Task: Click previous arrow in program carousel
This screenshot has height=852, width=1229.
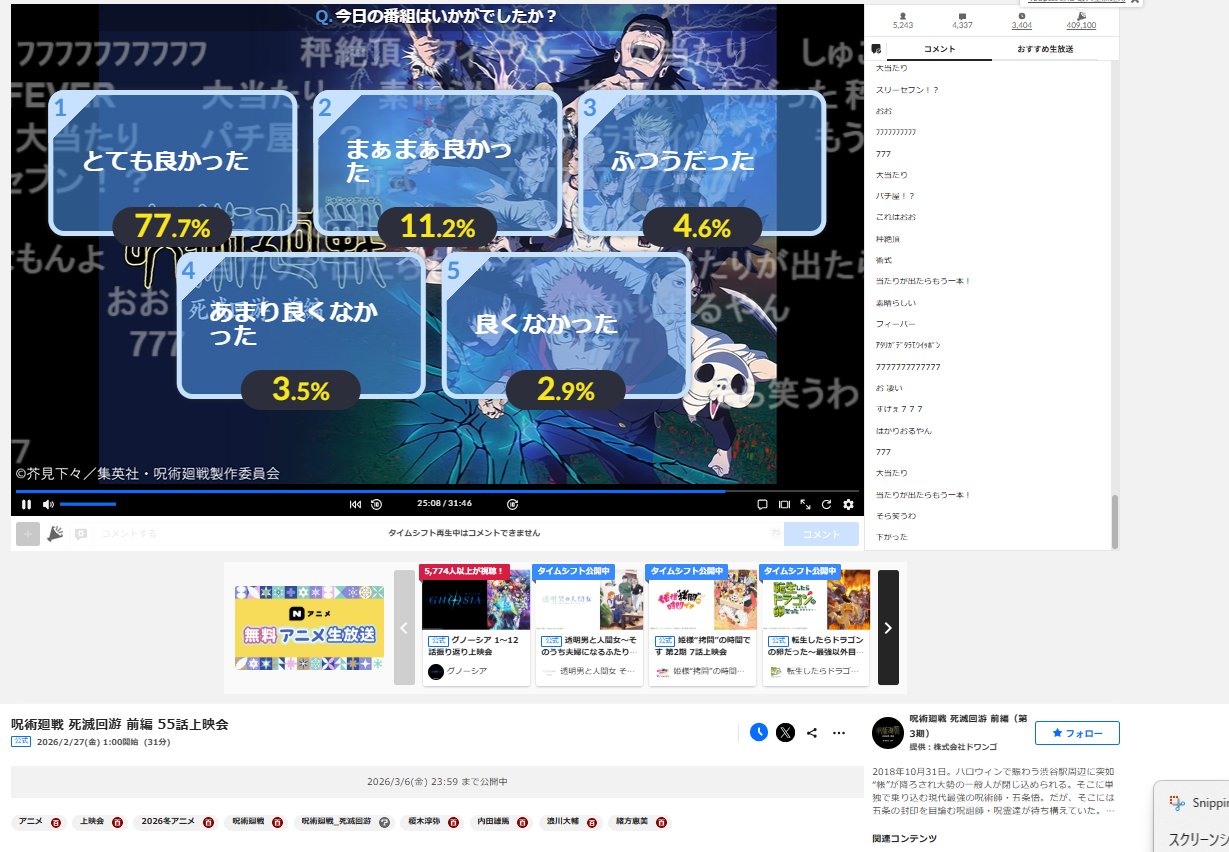Action: tap(404, 628)
